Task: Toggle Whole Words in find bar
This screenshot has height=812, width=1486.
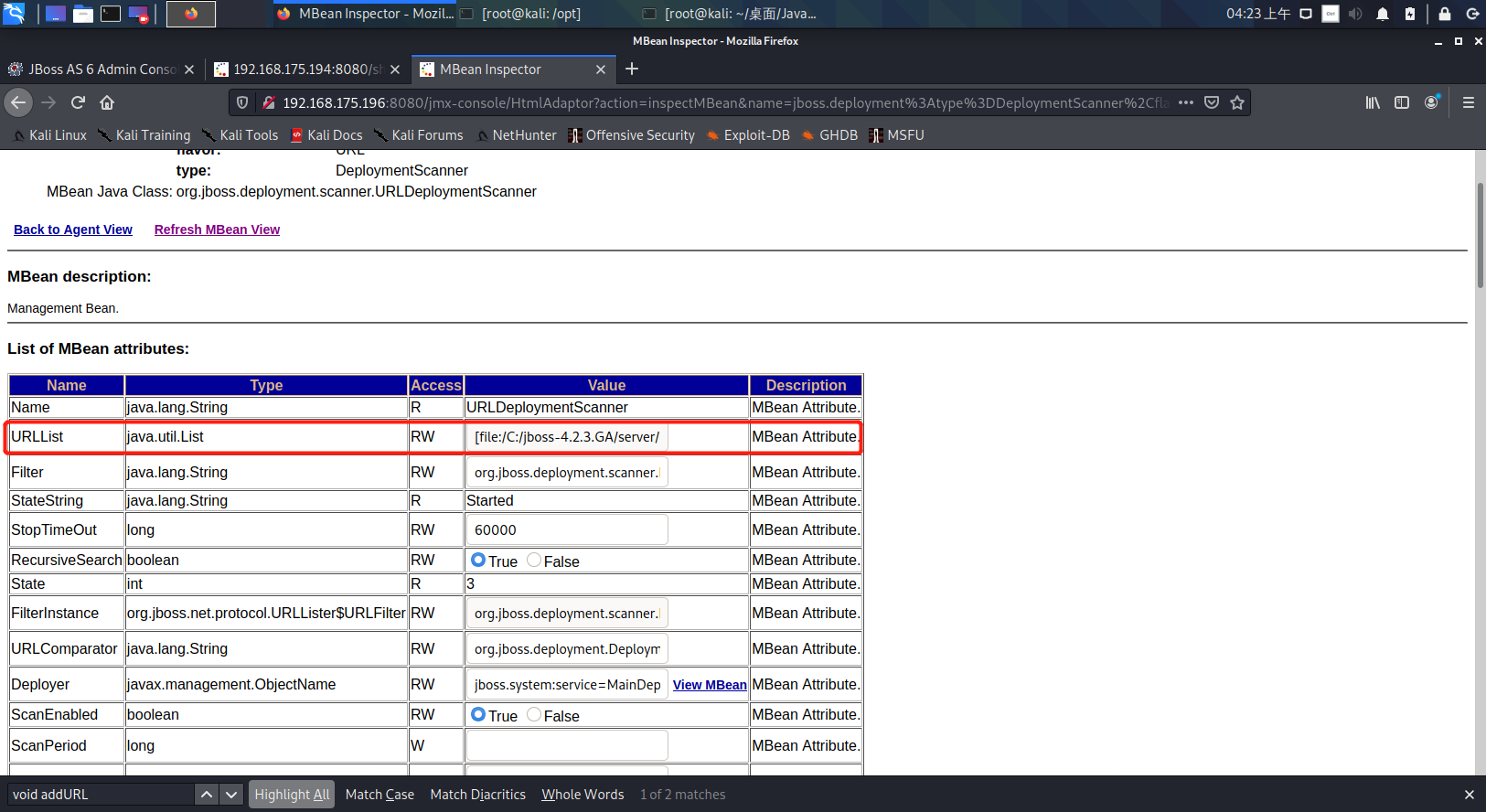Action: 583,795
